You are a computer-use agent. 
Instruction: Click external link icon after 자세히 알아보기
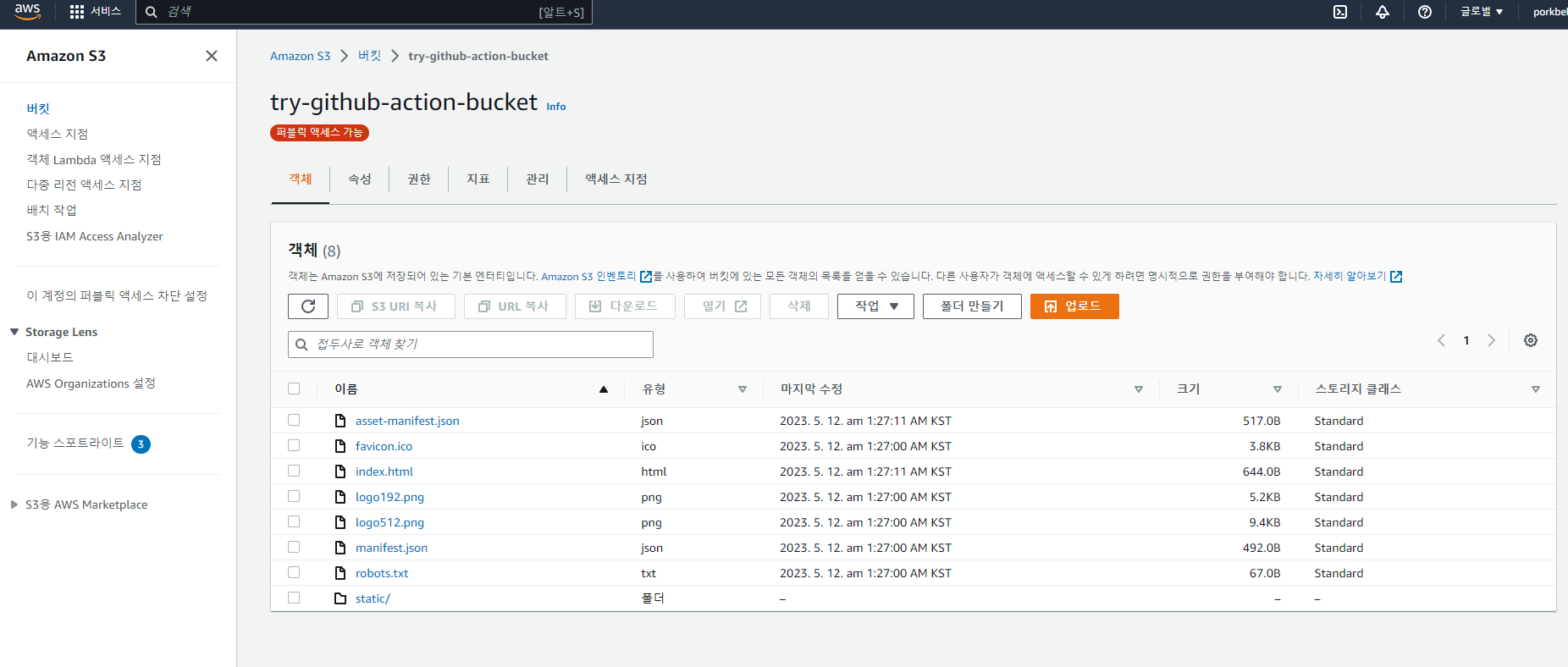pos(1396,277)
